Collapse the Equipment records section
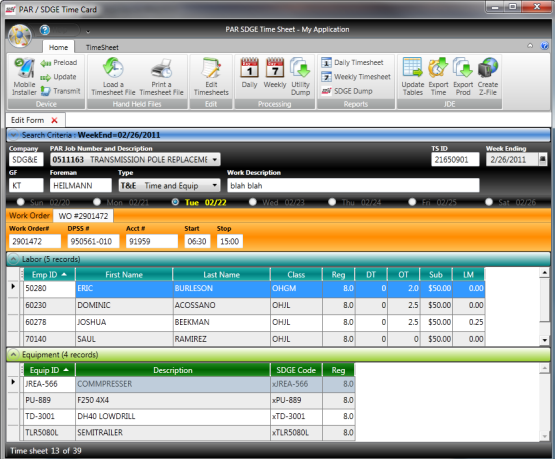Image resolution: width=555 pixels, height=459 pixels. point(13,355)
